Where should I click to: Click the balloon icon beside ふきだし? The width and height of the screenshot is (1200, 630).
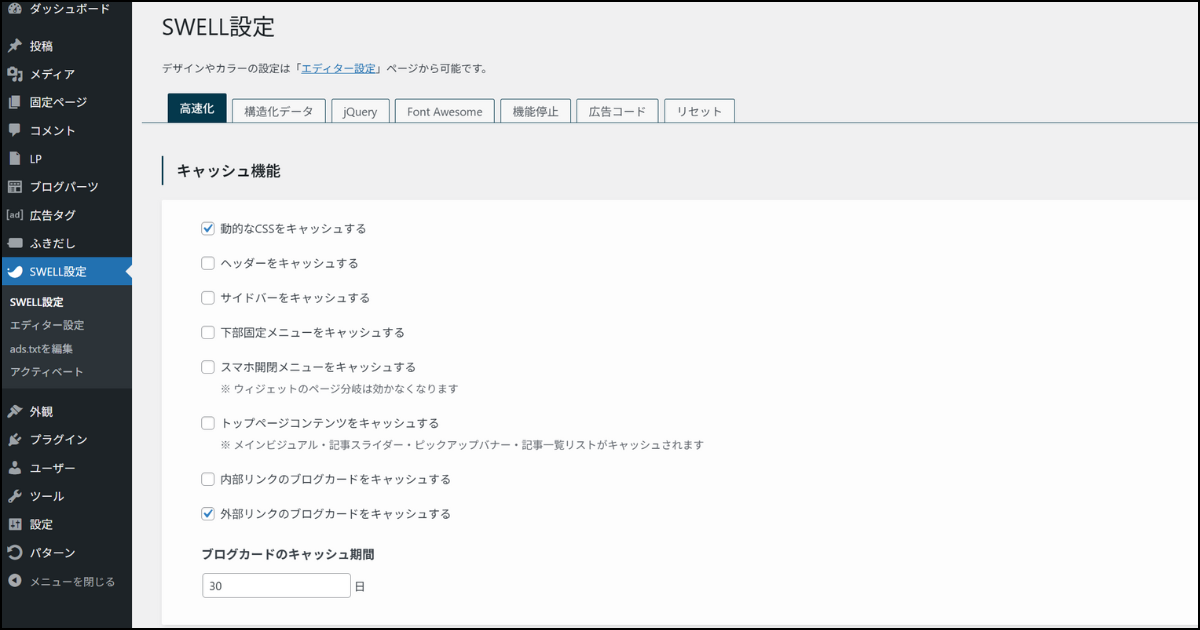click(x=15, y=243)
